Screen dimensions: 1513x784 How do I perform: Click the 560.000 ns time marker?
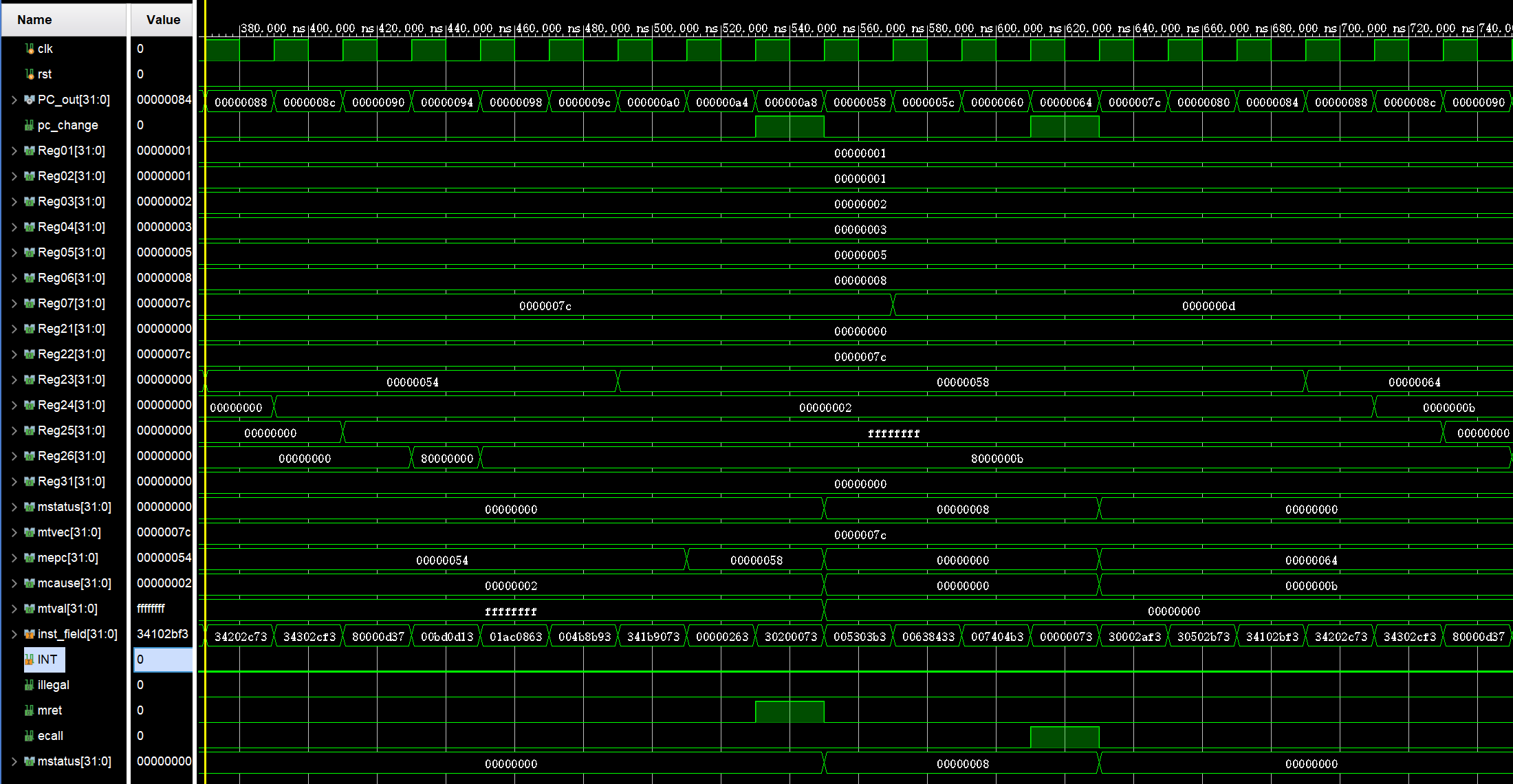point(891,28)
